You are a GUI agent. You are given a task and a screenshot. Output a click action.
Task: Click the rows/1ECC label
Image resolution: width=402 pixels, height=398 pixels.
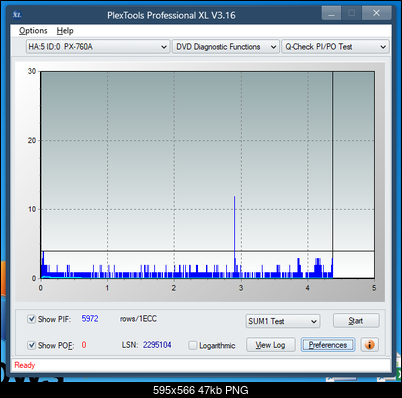(138, 319)
